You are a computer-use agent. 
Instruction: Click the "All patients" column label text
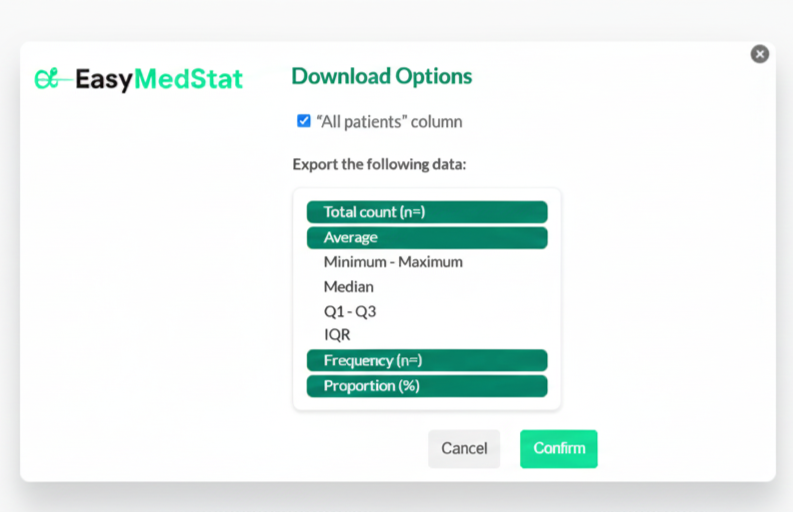[x=389, y=122]
